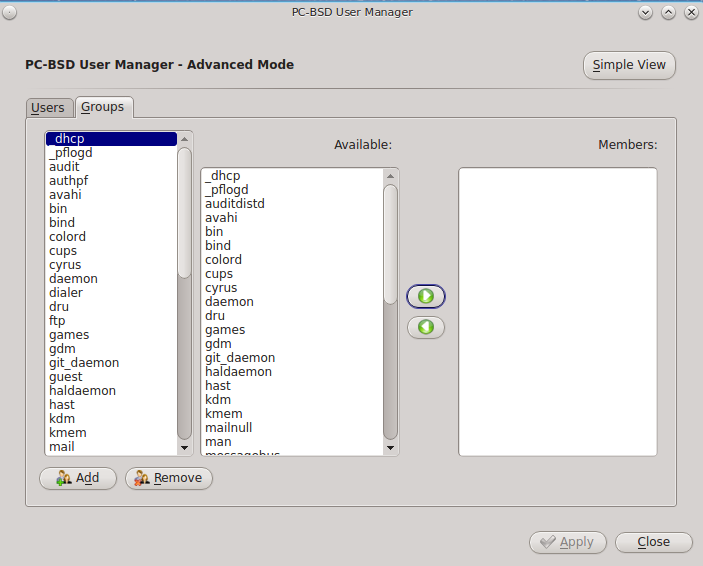Select audit group in groups list
This screenshot has height=566, width=703.
[x=111, y=167]
